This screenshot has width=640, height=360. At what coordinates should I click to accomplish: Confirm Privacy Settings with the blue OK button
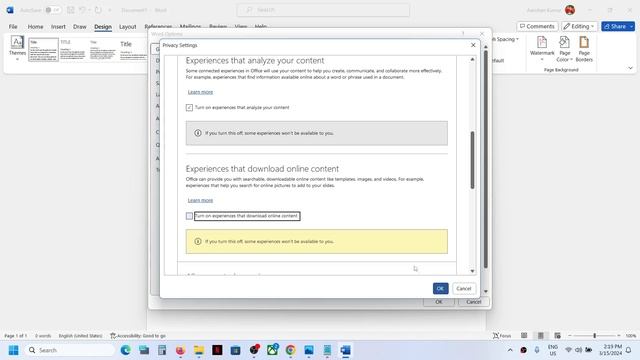coord(440,289)
